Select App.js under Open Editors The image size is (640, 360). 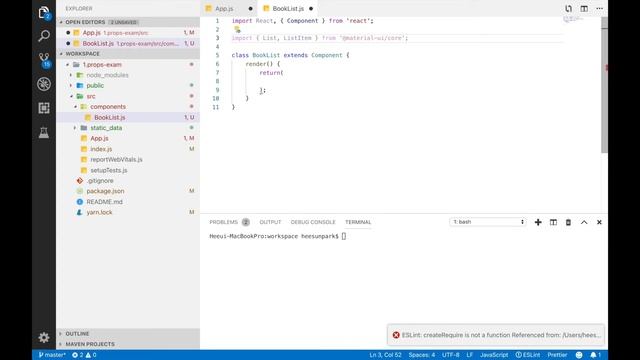tap(128, 33)
